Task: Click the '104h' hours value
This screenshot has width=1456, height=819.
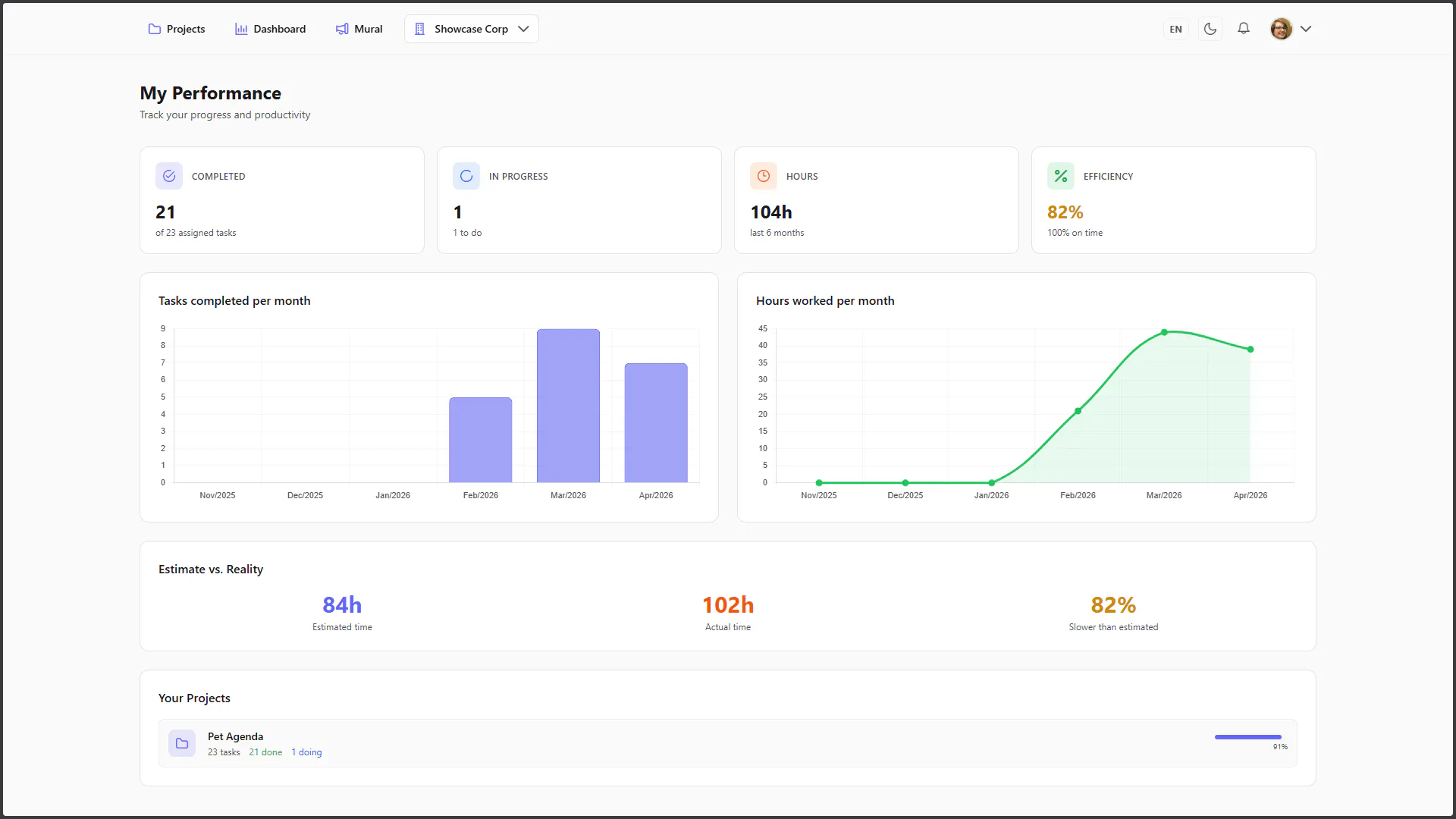Action: [x=771, y=212]
